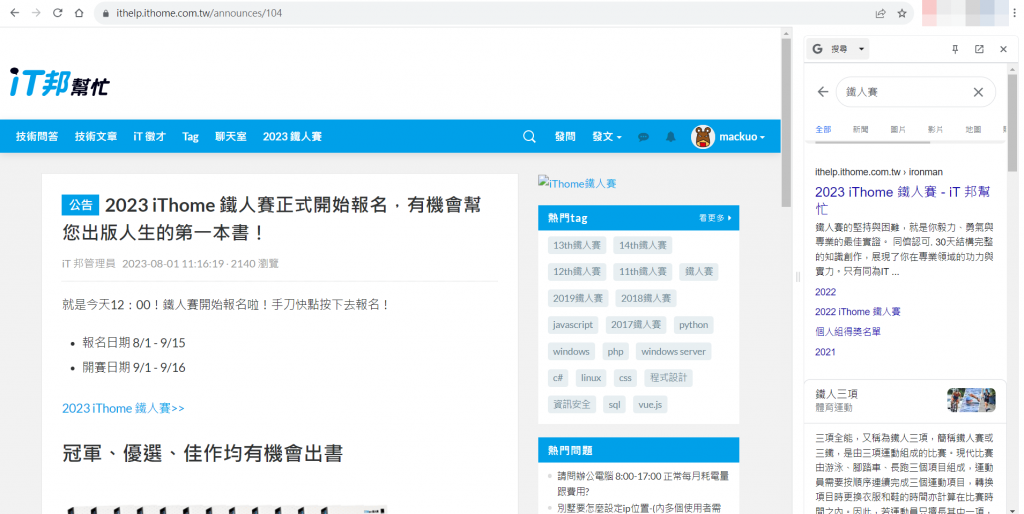Click the javascript tag

point(573,325)
